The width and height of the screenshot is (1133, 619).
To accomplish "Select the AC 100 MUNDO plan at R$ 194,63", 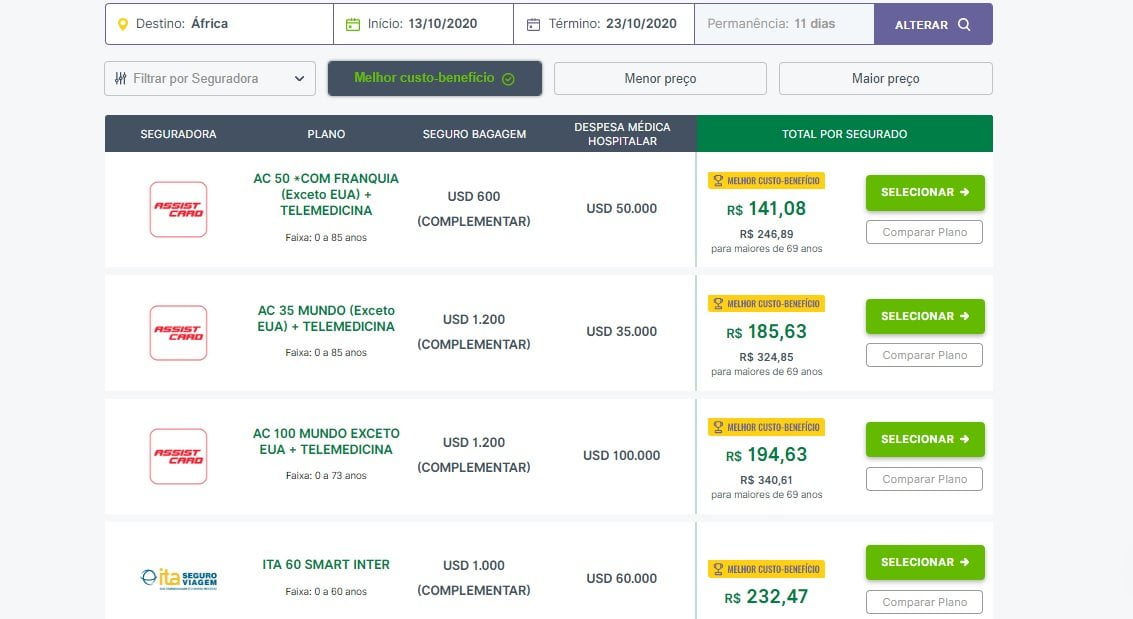I will [925, 439].
